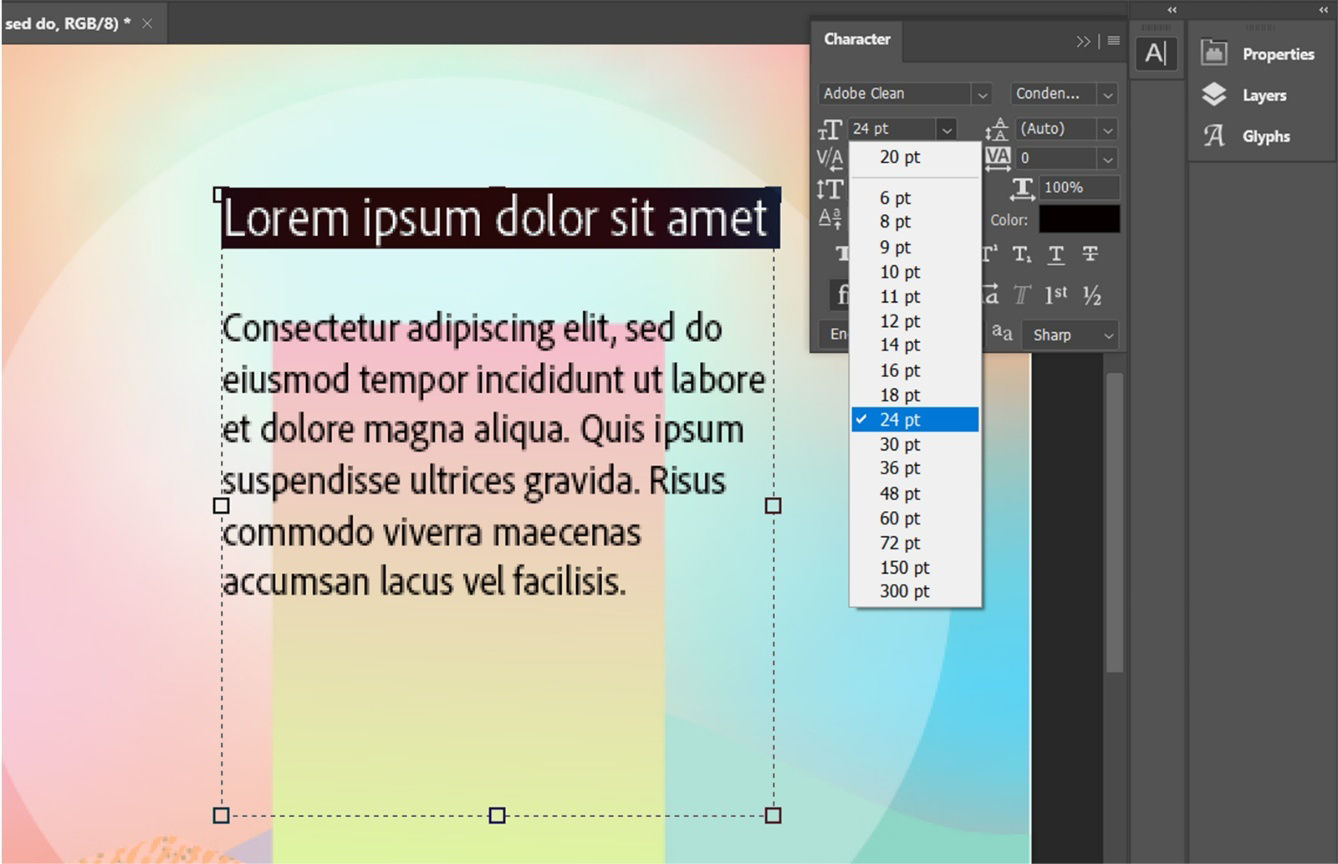Toggle subscript formatting
Screen dimensions: 1338x864
coord(1021,254)
